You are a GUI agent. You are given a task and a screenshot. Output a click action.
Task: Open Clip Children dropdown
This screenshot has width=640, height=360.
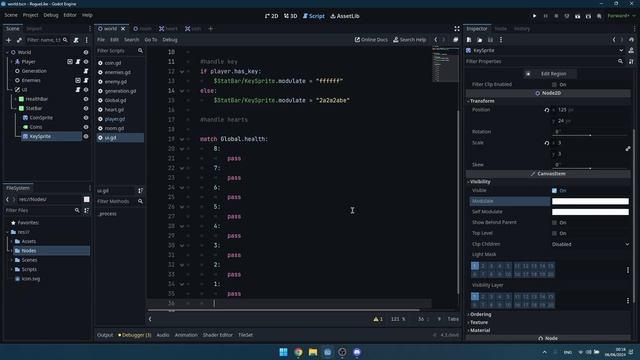(x=590, y=244)
